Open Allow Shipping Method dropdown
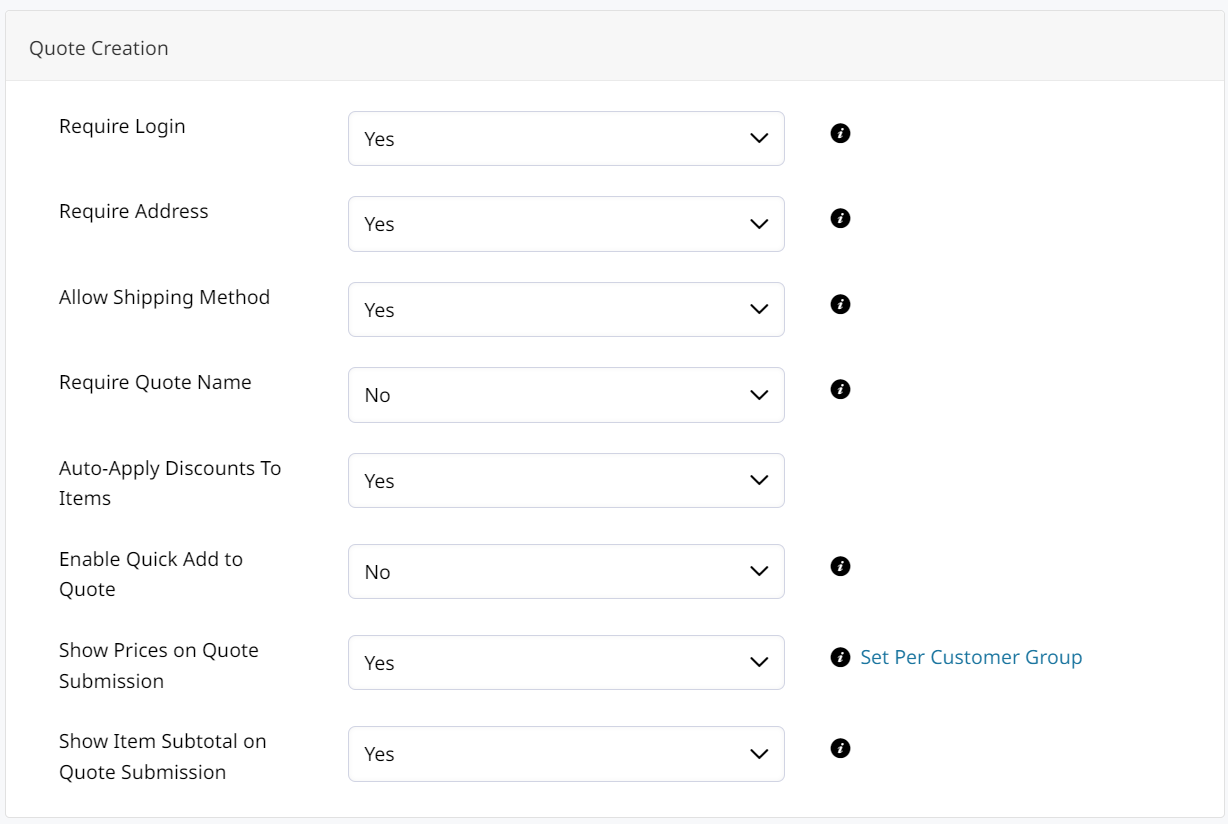This screenshot has height=824, width=1228. [x=566, y=310]
